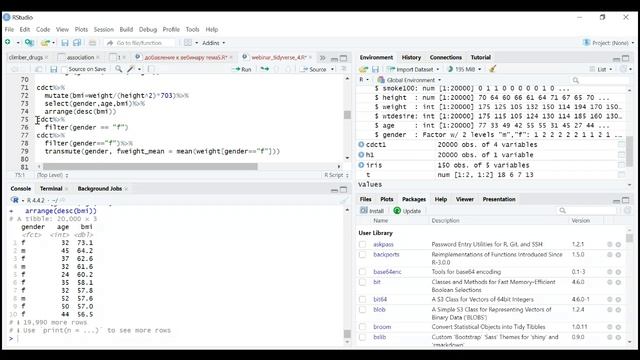Open the Global Environment dropdown
This screenshot has height=360, width=640.
point(409,80)
